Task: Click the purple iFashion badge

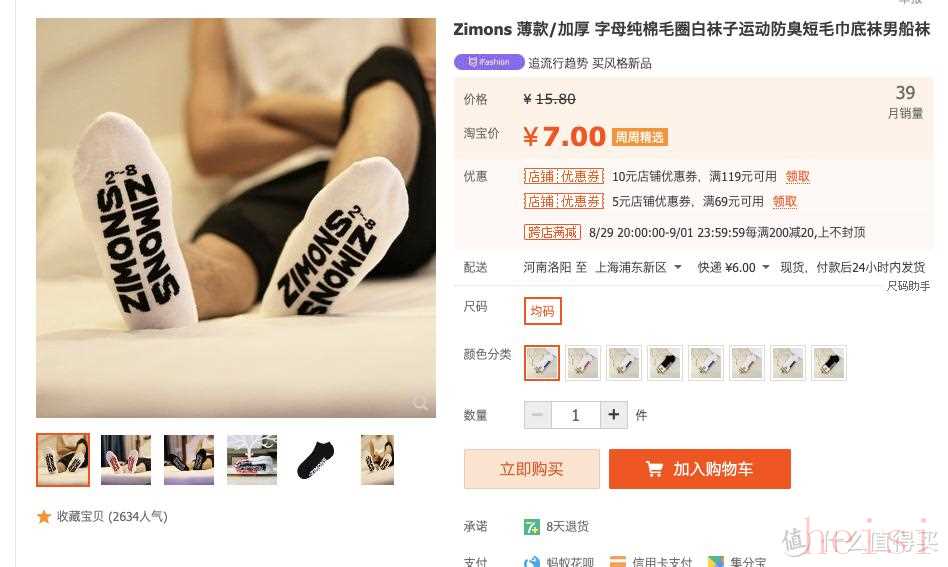Action: (489, 62)
